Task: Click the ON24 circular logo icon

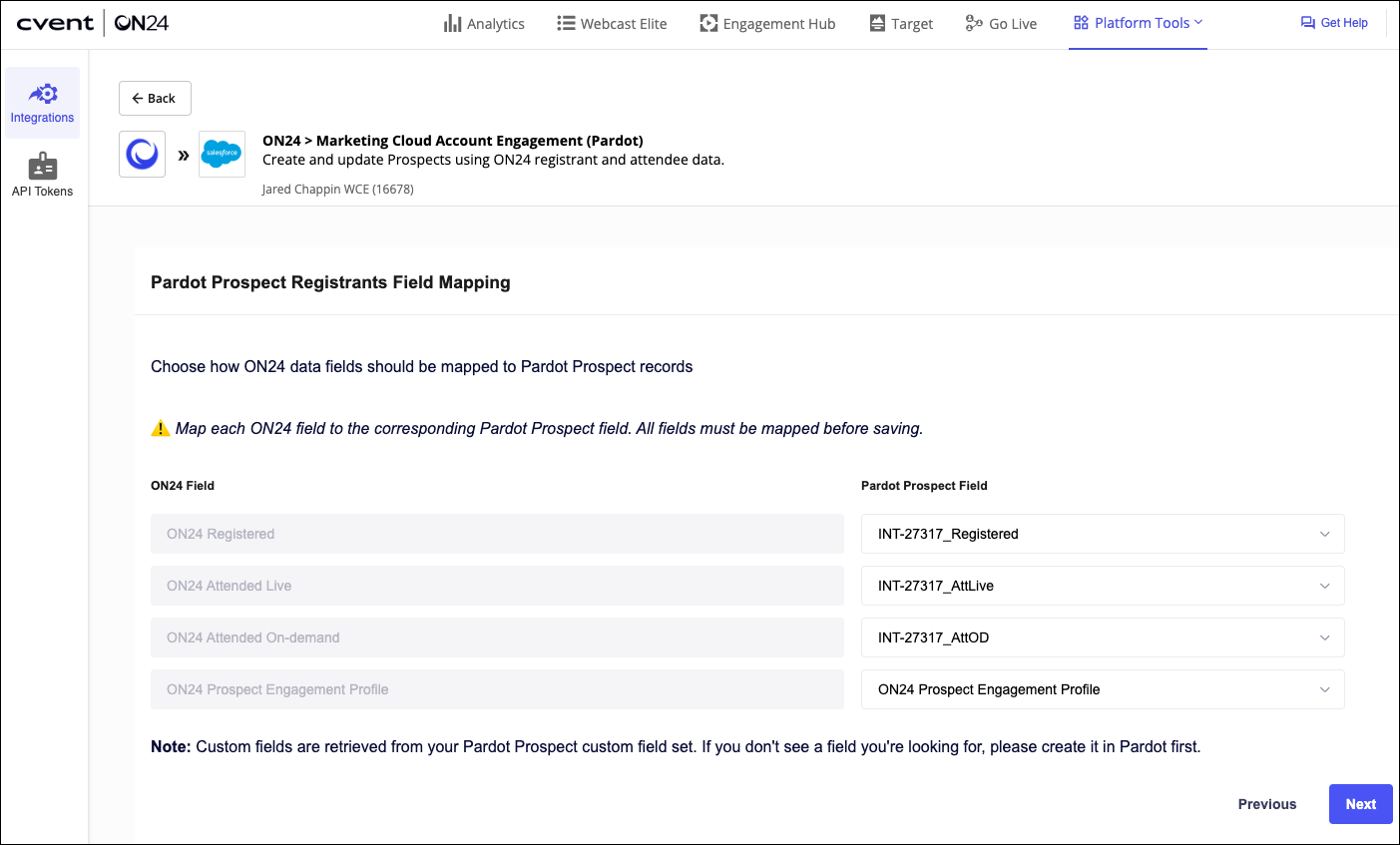Action: 142,155
